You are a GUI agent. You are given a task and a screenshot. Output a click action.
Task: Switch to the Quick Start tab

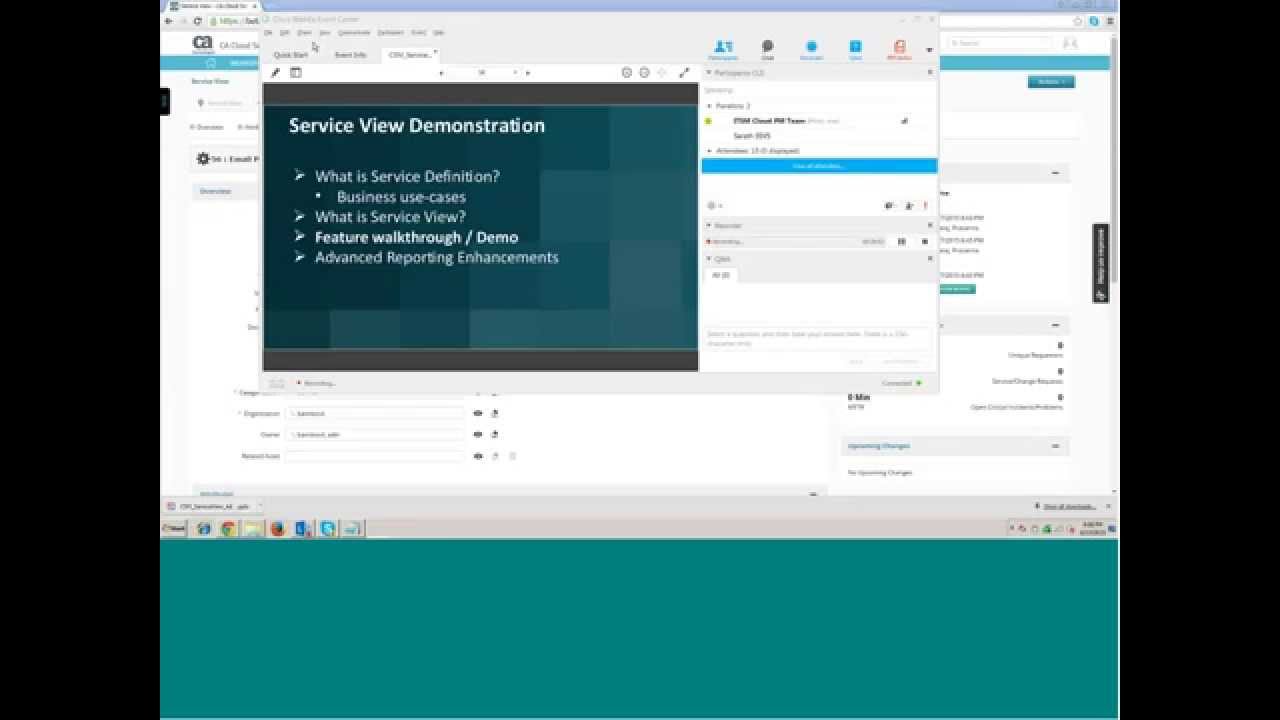click(x=291, y=55)
